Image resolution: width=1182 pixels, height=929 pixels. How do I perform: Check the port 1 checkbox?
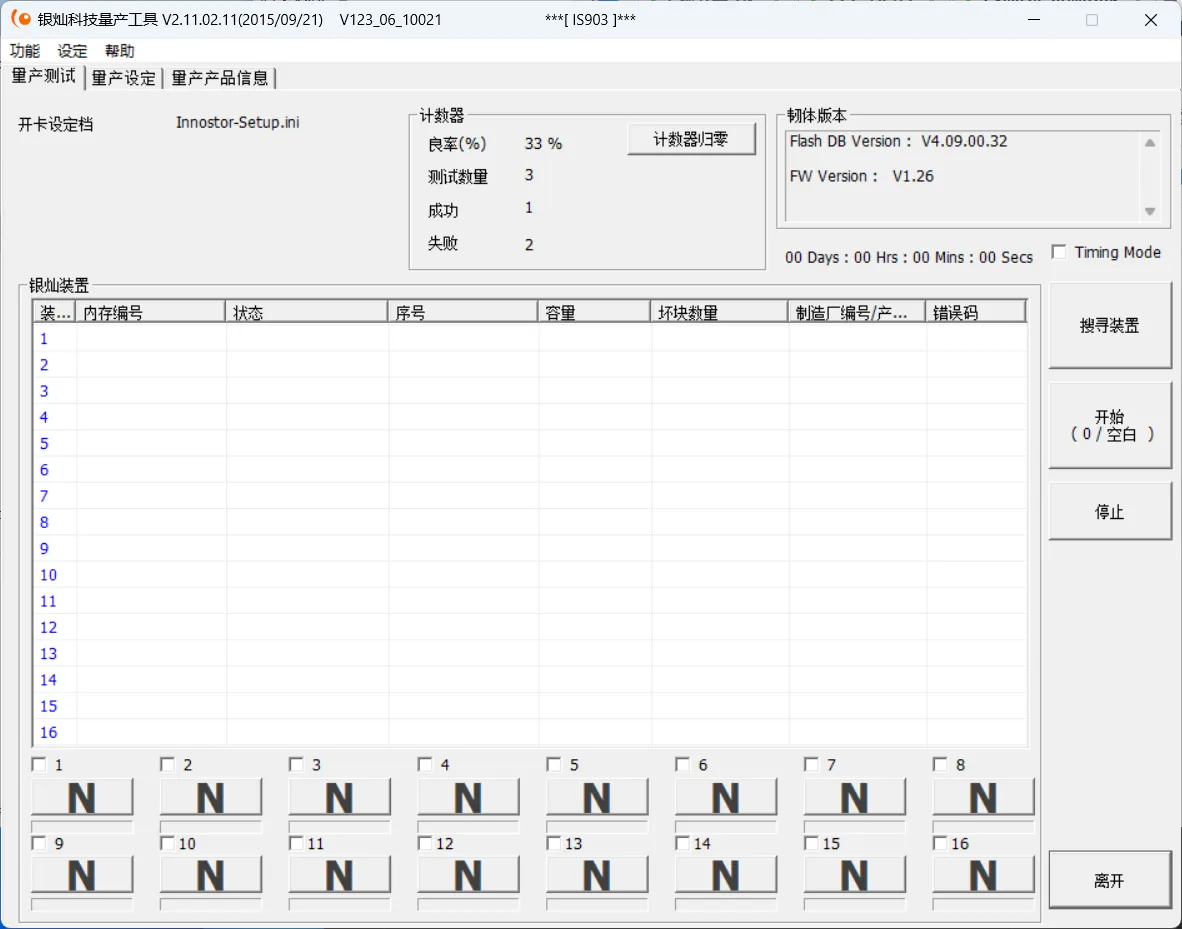pos(38,765)
